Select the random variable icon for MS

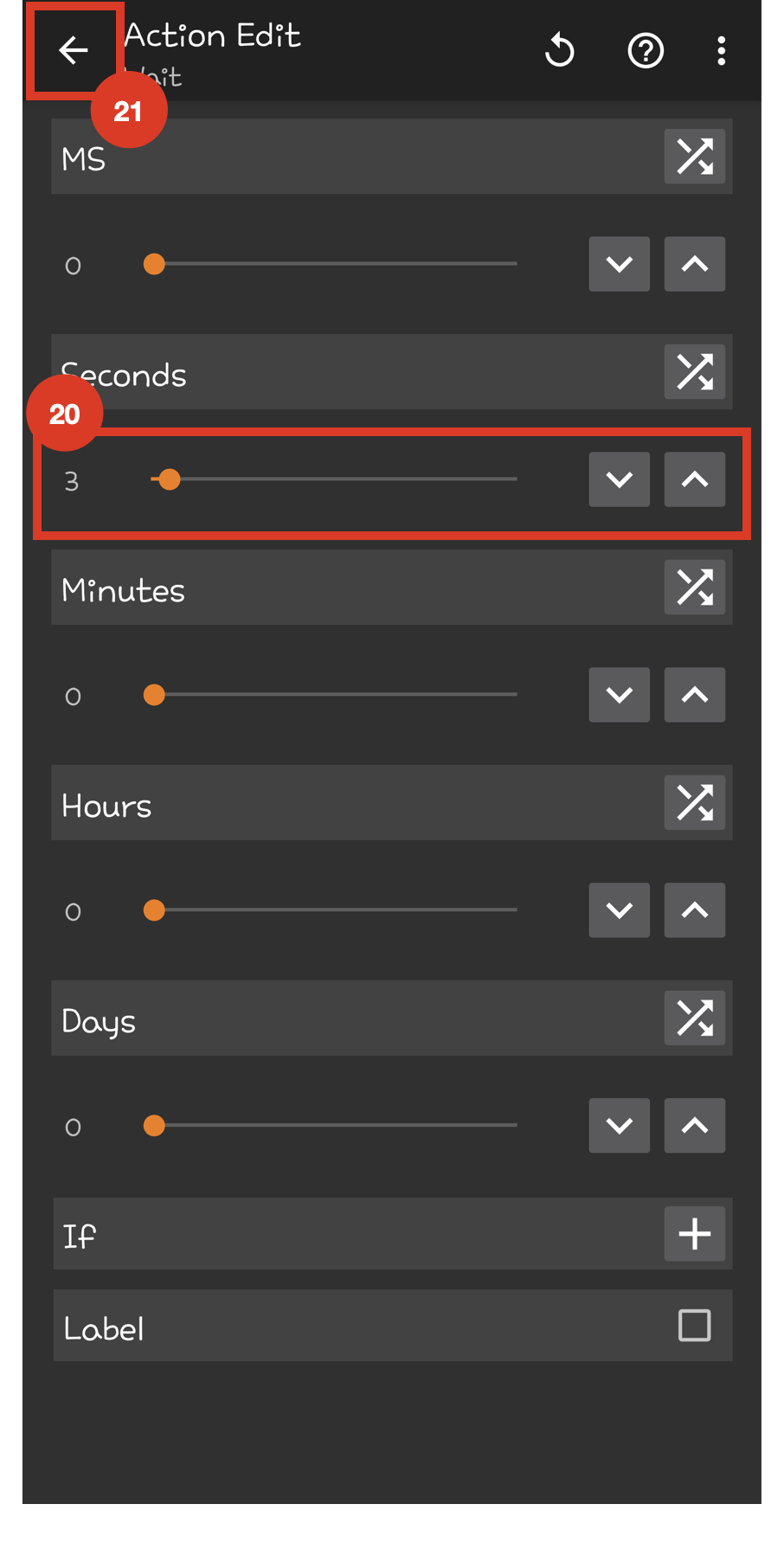pyautogui.click(x=694, y=157)
